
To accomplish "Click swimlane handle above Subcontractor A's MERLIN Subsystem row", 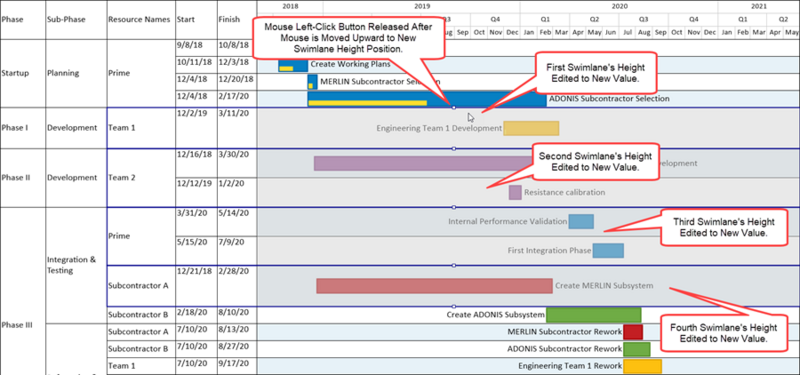I will click(x=454, y=265).
